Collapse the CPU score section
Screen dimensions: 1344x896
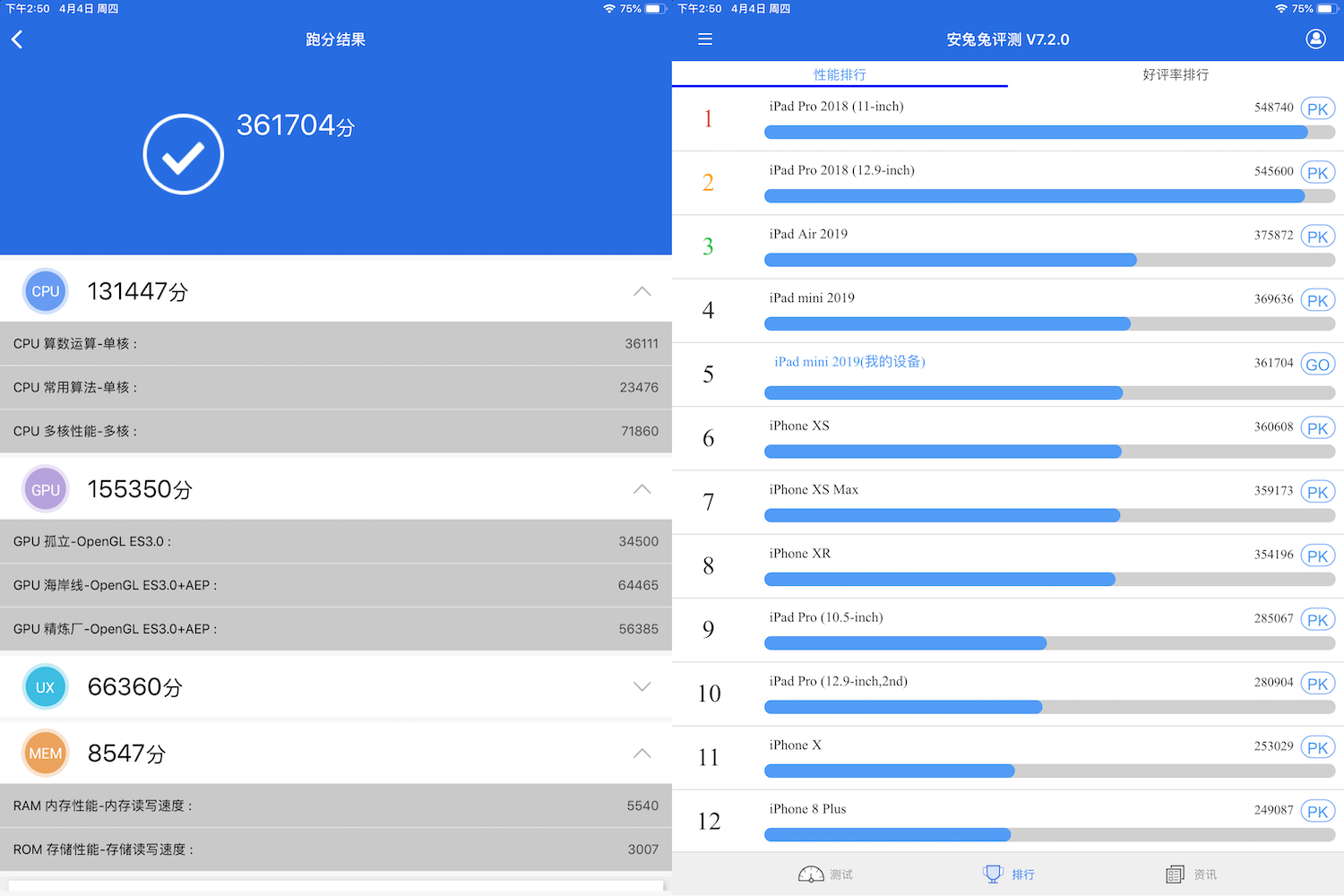coord(642,290)
